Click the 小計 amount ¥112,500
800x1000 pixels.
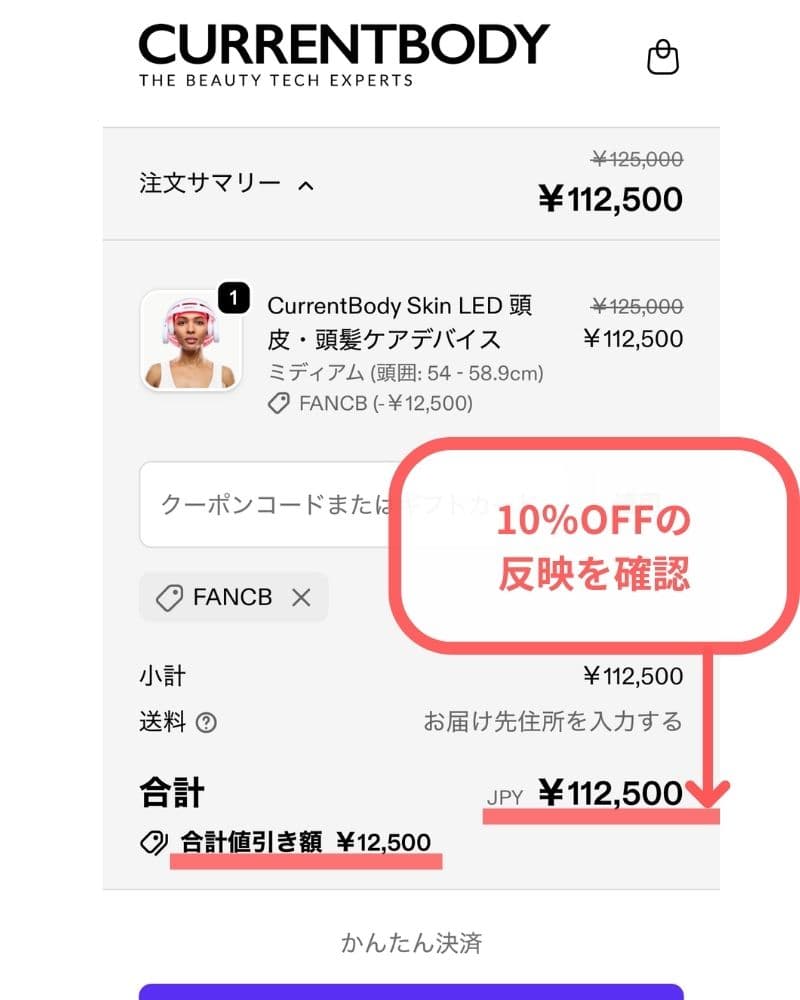633,677
